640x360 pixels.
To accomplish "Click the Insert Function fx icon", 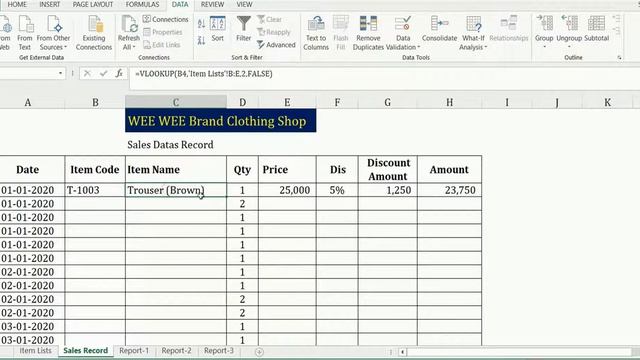I will coord(119,73).
